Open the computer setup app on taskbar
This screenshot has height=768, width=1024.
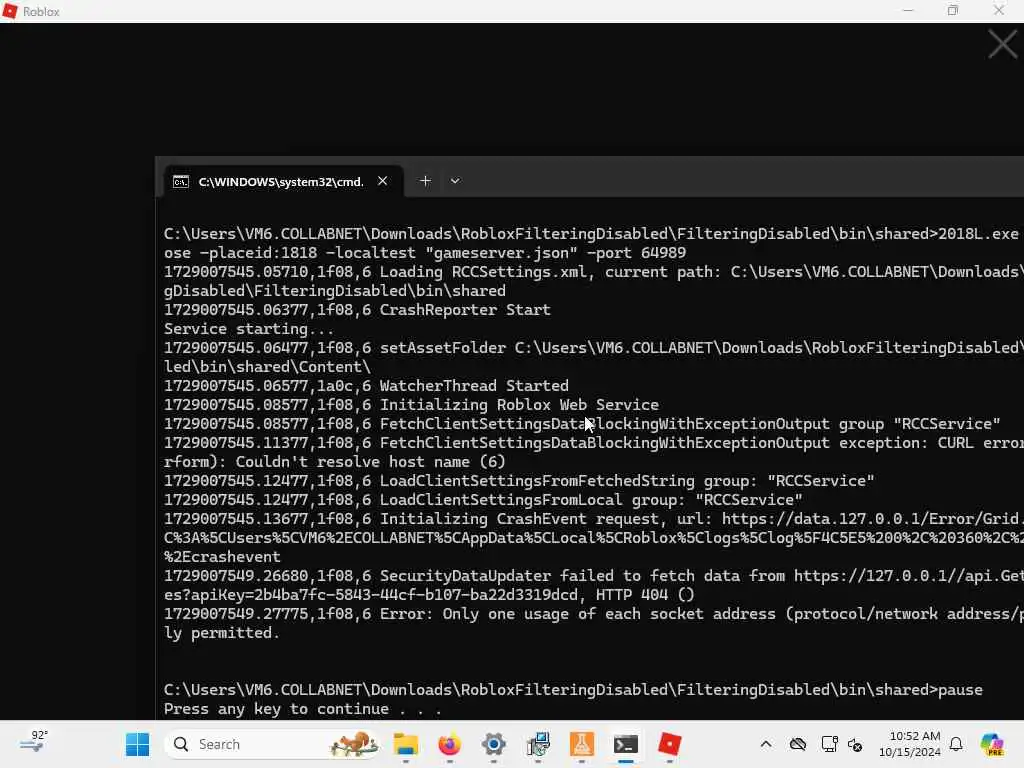pos(538,744)
